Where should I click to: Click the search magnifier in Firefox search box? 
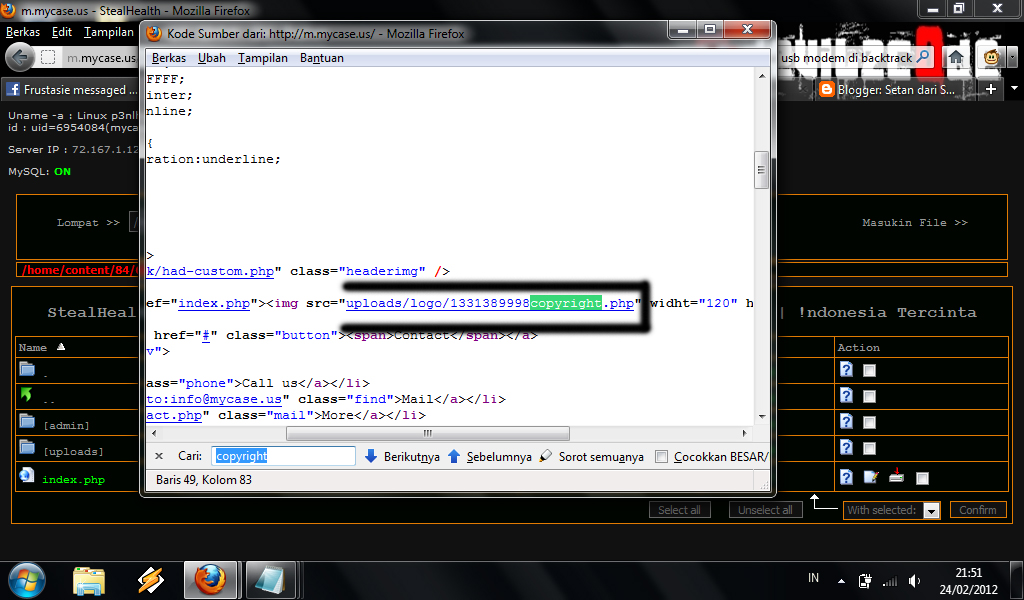[923, 57]
